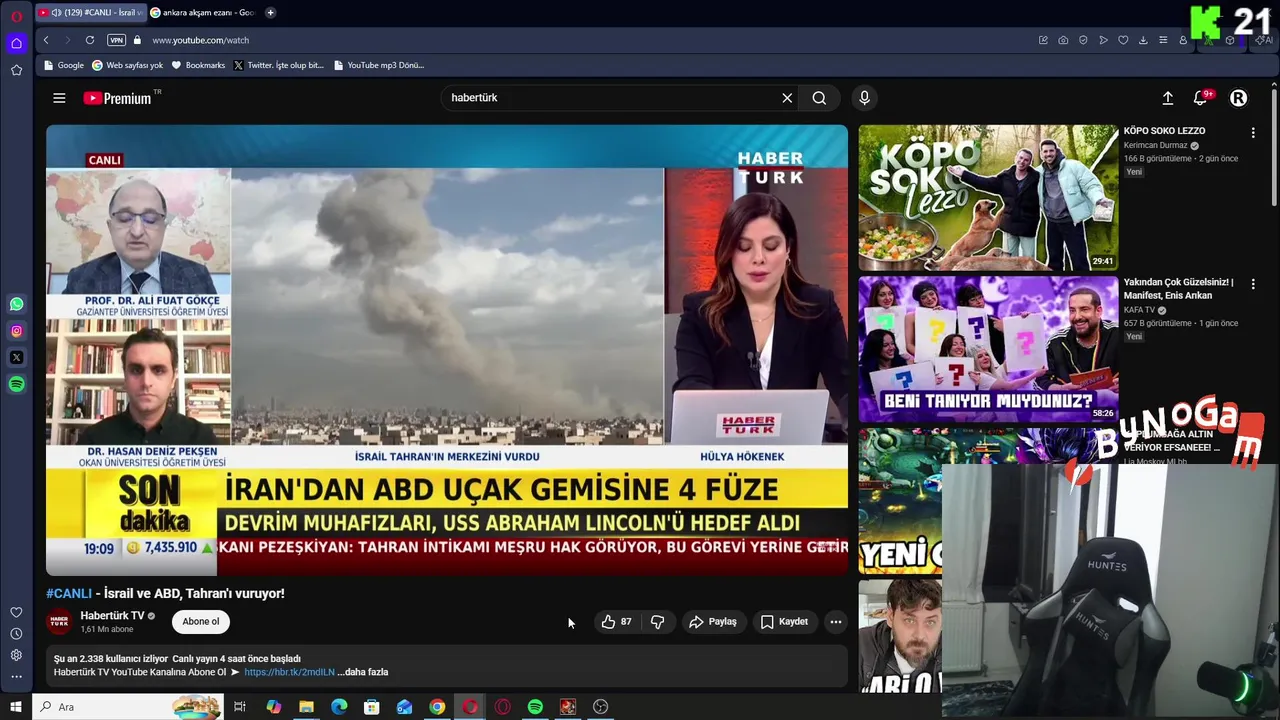This screenshot has width=1280, height=720.
Task: Share the video with Paylaş
Action: [713, 622]
